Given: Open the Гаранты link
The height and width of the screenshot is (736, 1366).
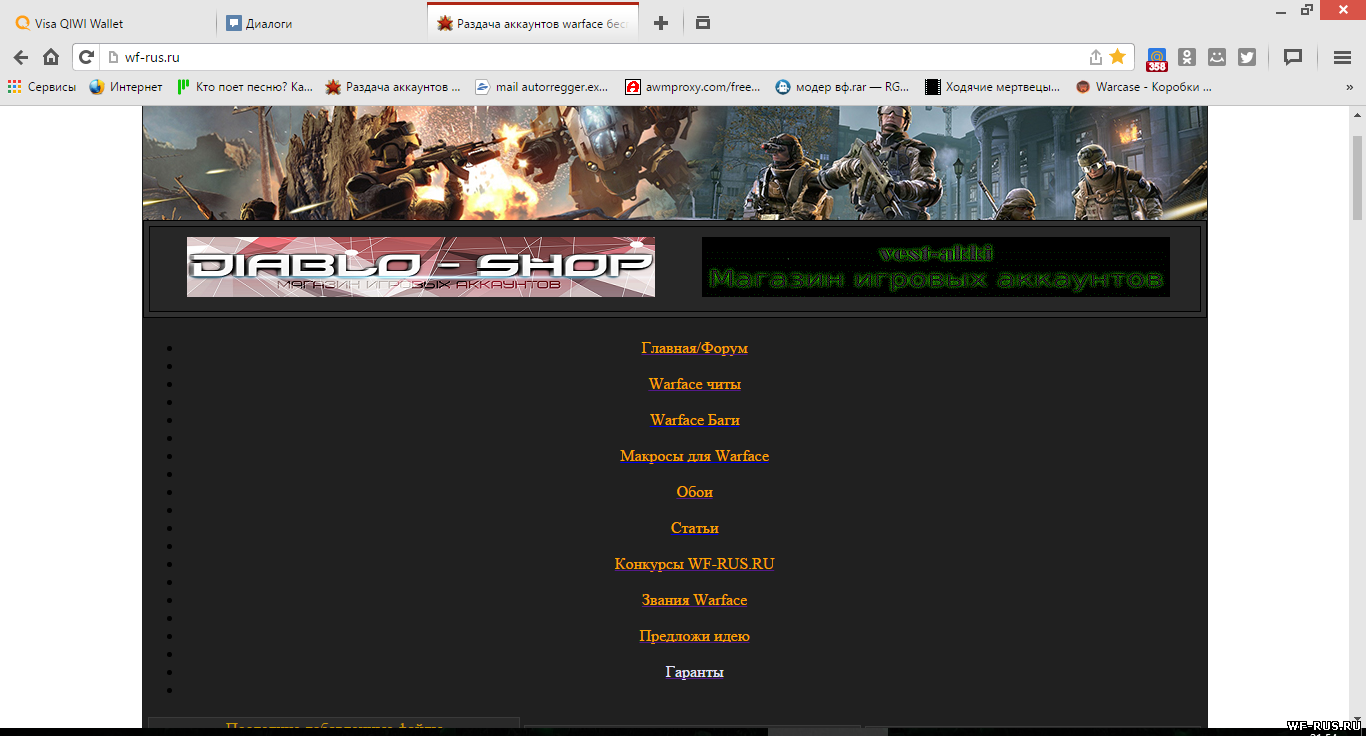Looking at the screenshot, I should click(x=694, y=672).
